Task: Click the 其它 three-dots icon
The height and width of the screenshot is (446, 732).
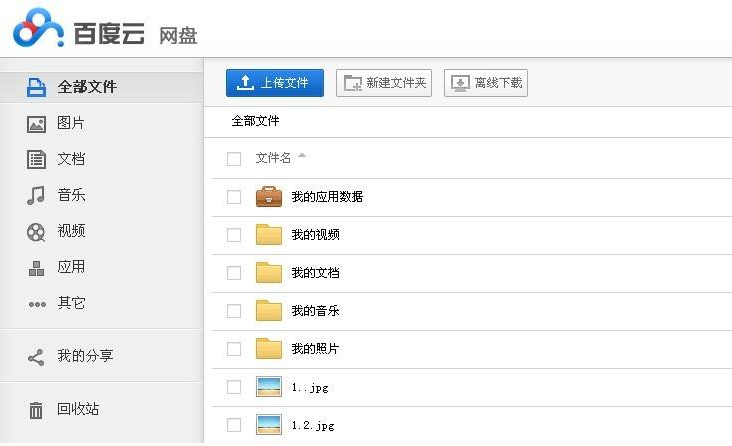Action: [37, 304]
